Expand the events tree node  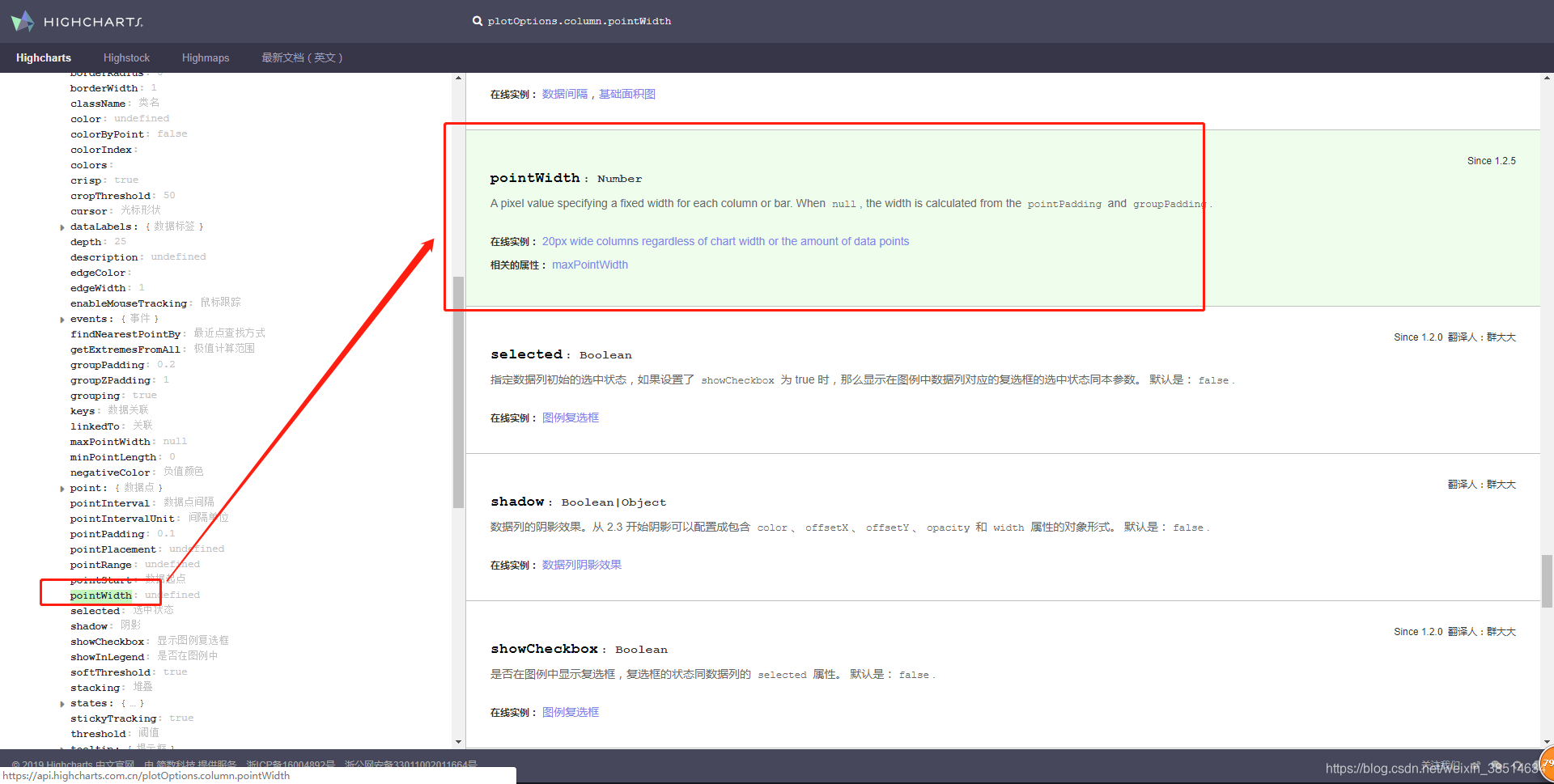[62, 320]
